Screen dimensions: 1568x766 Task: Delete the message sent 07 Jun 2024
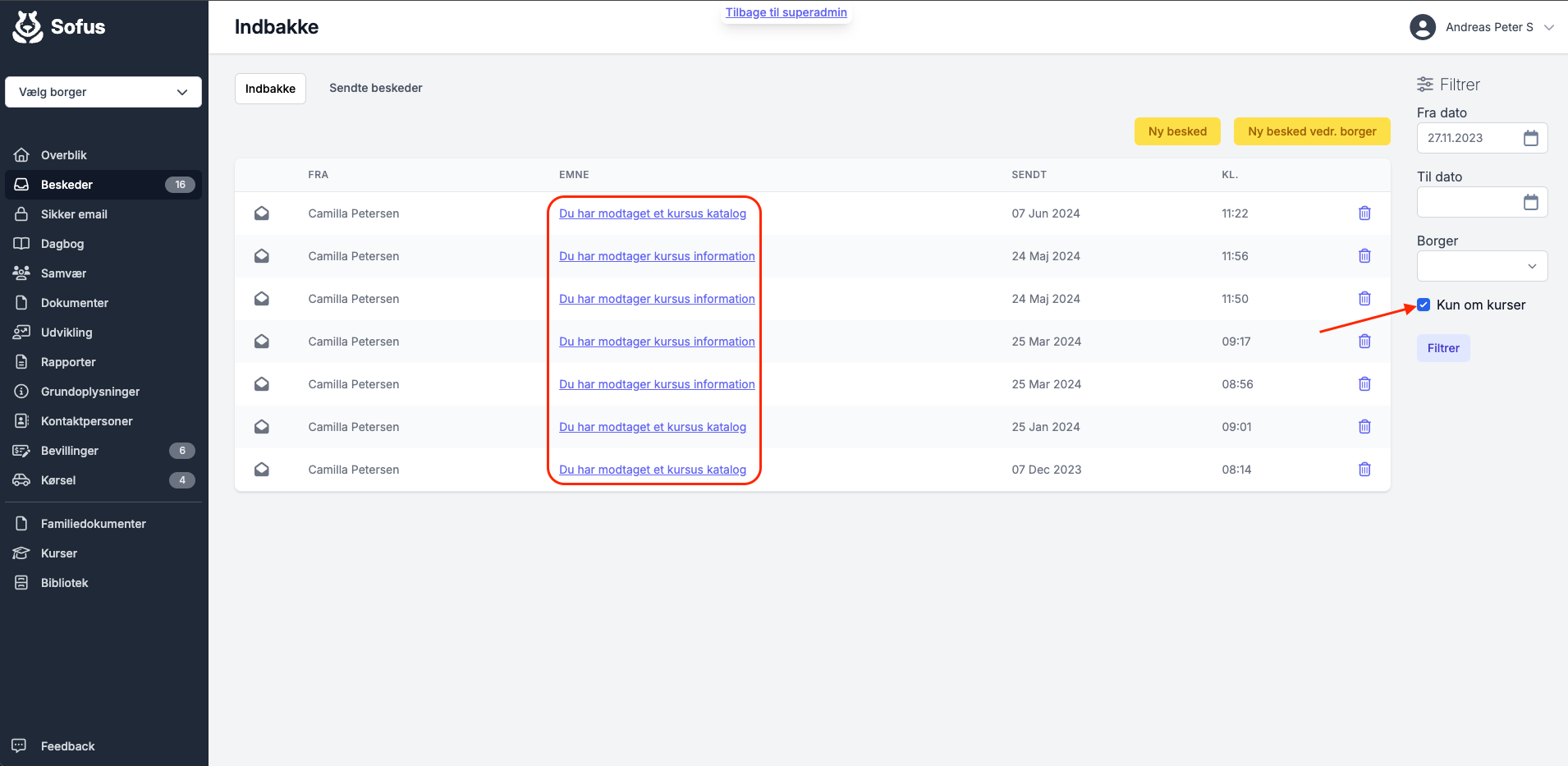[1364, 213]
